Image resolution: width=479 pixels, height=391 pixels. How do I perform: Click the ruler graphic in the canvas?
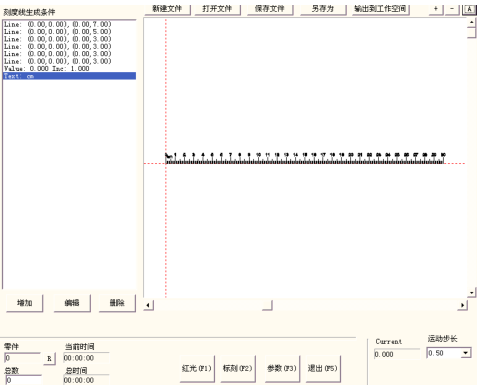coord(305,158)
